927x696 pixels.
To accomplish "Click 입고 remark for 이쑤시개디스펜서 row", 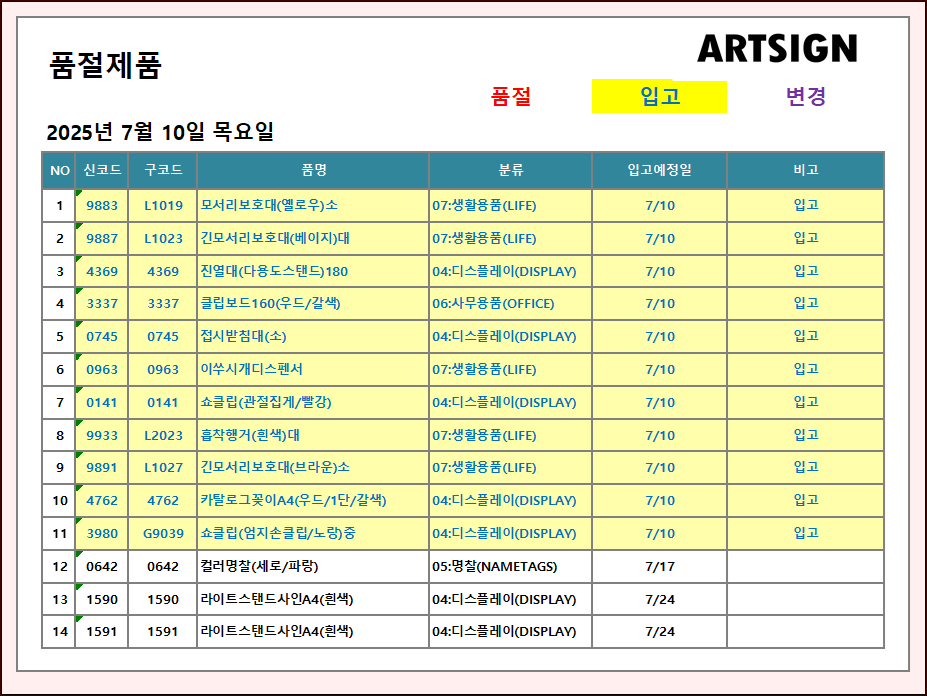I will 805,369.
